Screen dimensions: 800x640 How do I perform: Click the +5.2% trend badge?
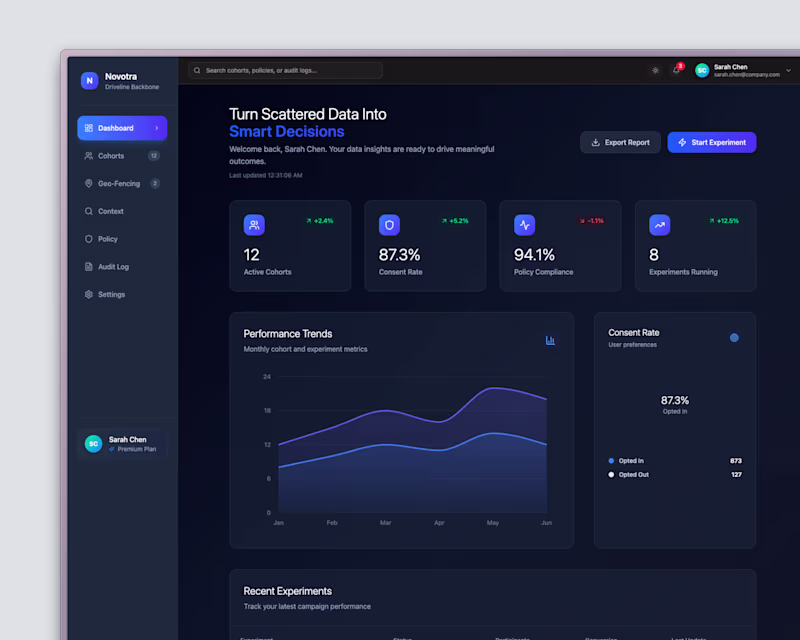click(455, 221)
